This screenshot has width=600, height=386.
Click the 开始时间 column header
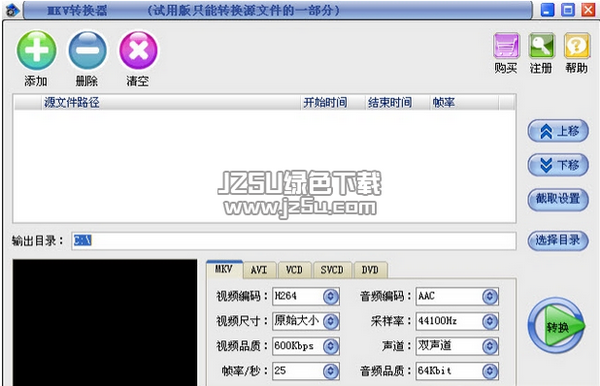pyautogui.click(x=333, y=103)
